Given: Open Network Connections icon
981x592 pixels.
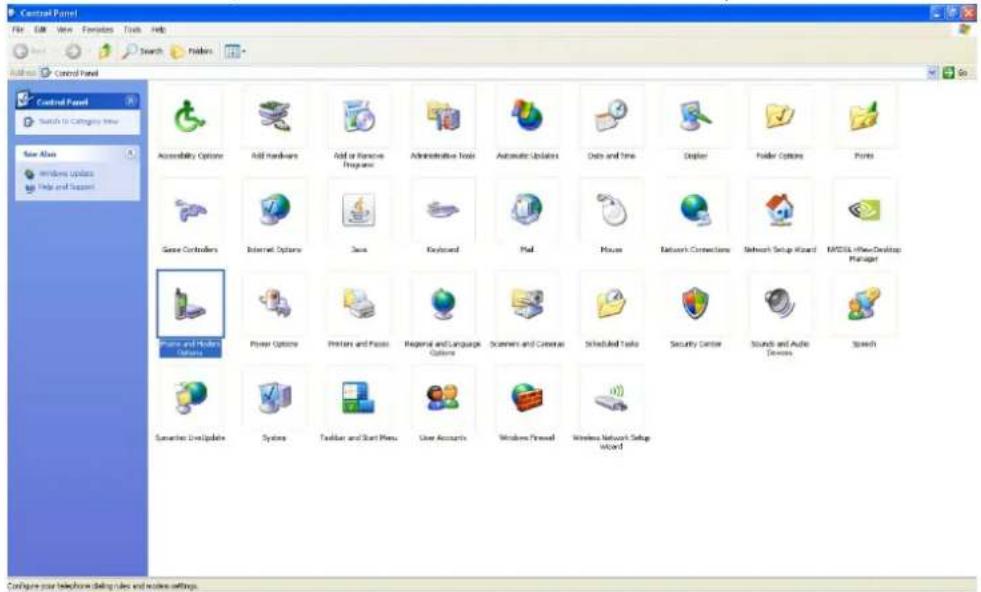Looking at the screenshot, I should pos(695,211).
